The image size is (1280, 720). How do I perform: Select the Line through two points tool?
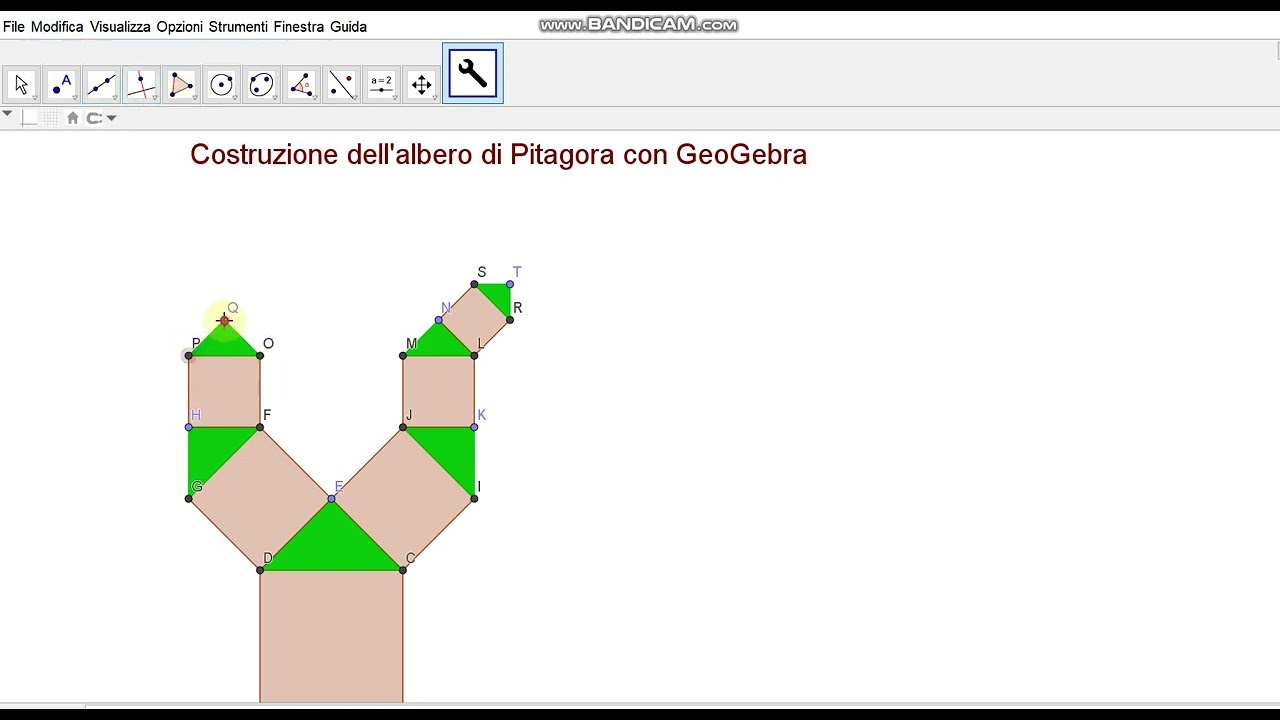(x=101, y=85)
